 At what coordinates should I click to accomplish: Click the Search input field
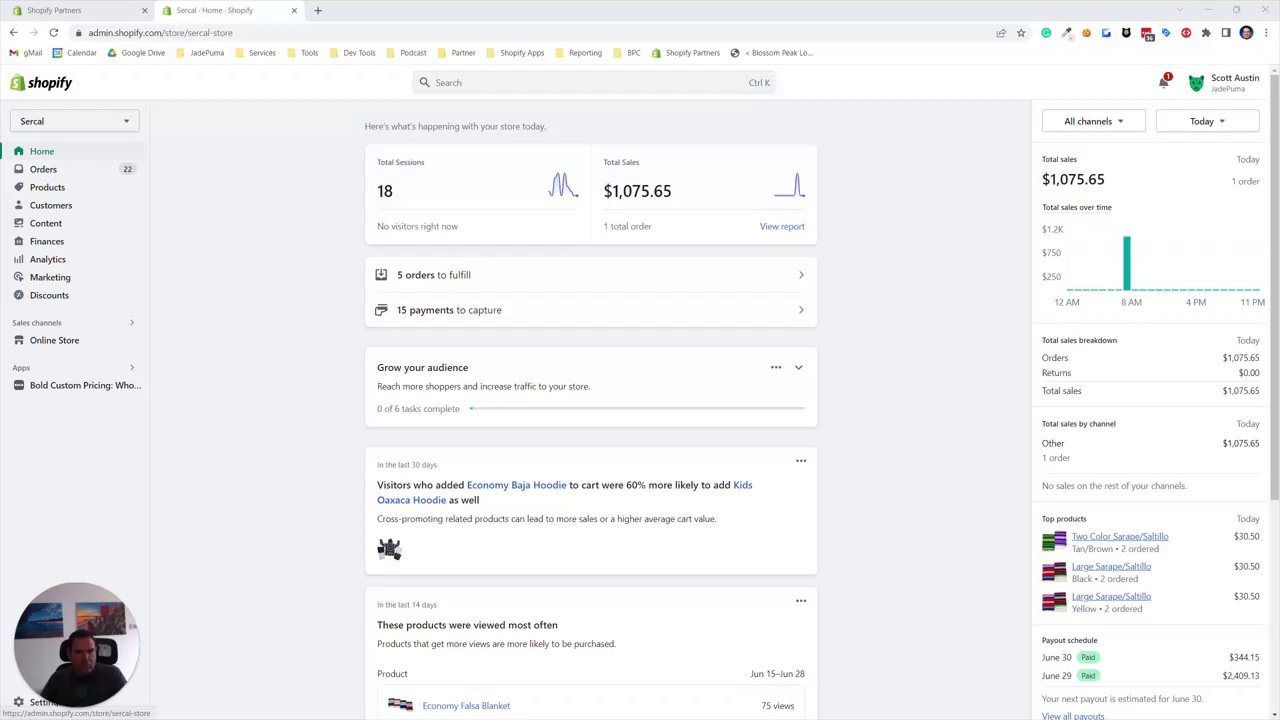[594, 82]
